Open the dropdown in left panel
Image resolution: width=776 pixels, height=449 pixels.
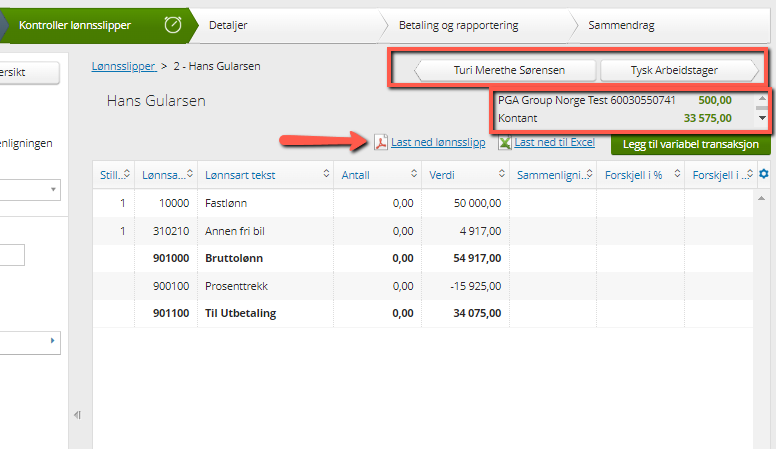click(30, 190)
